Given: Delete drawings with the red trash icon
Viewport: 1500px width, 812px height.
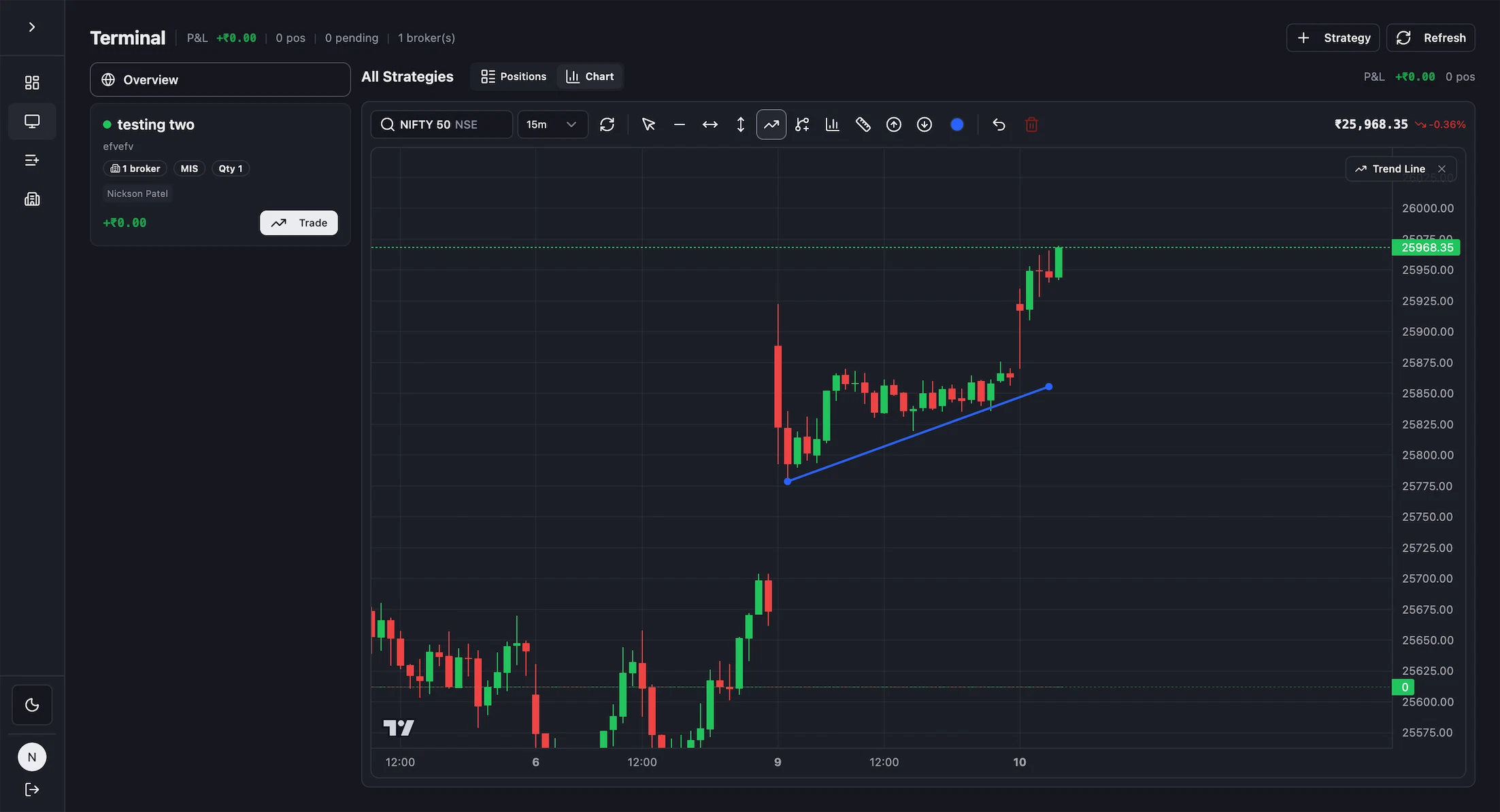Looking at the screenshot, I should pyautogui.click(x=1031, y=124).
